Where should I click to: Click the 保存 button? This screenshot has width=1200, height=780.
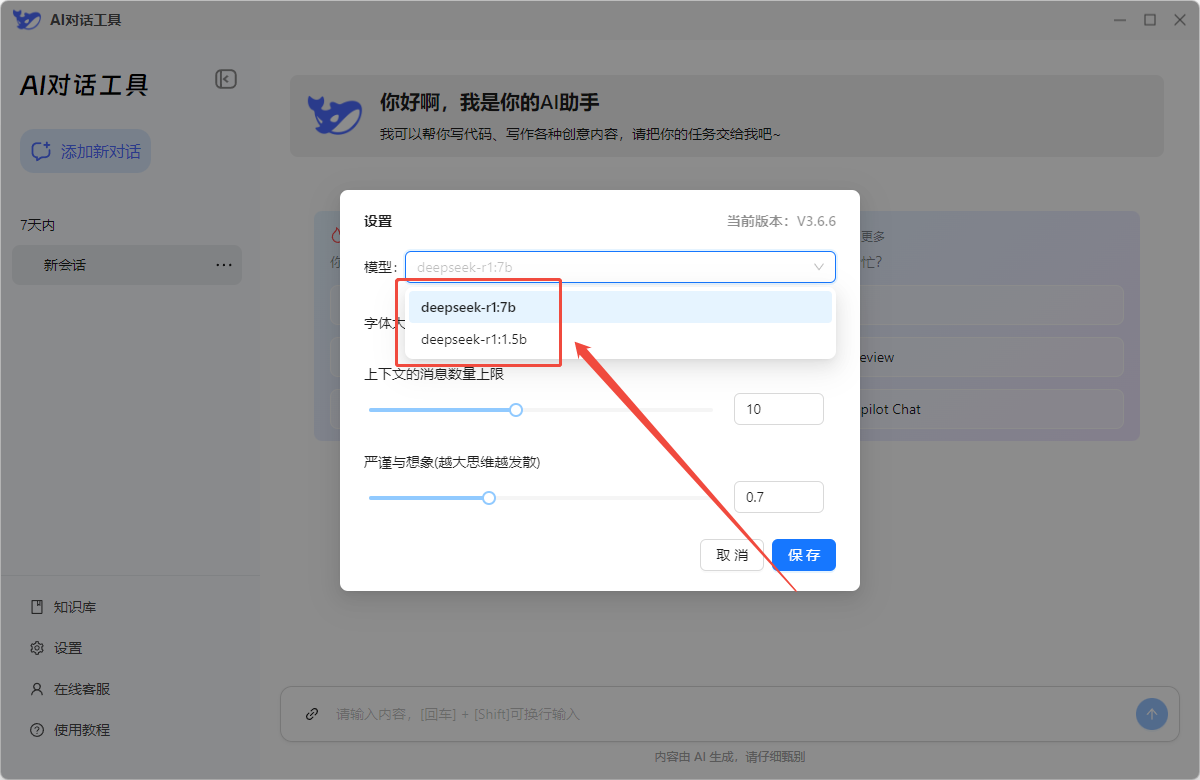[804, 555]
